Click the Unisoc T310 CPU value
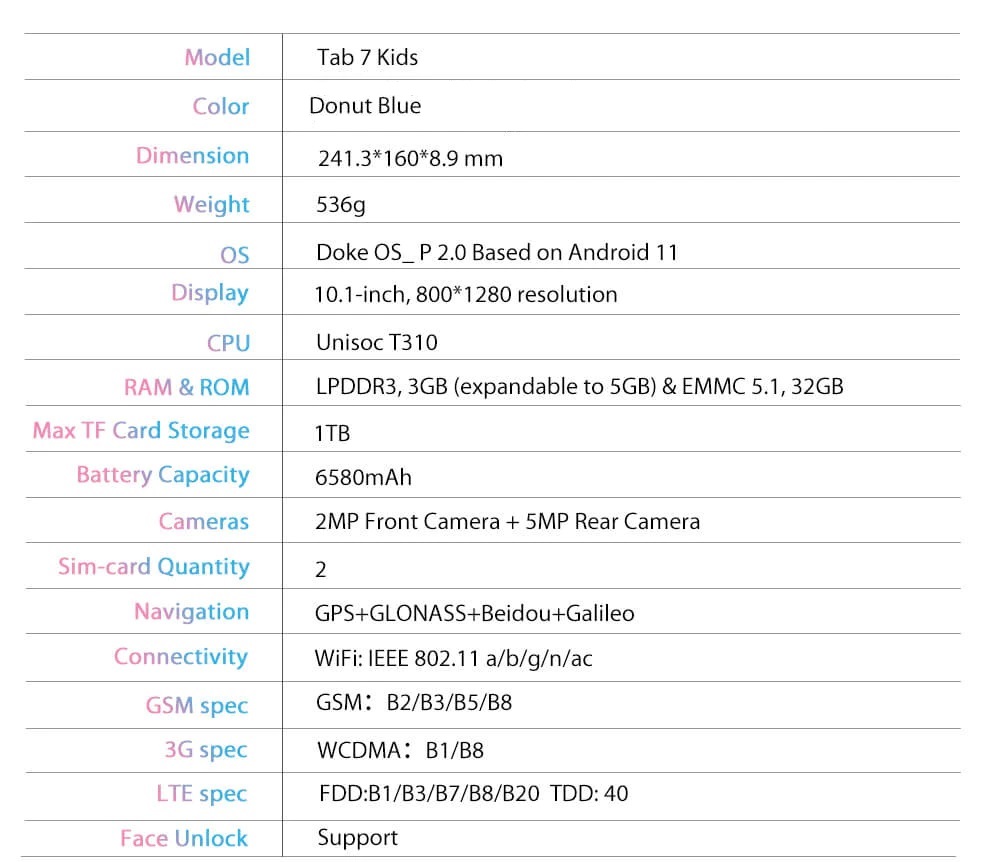The width and height of the screenshot is (1000, 862). click(x=376, y=342)
